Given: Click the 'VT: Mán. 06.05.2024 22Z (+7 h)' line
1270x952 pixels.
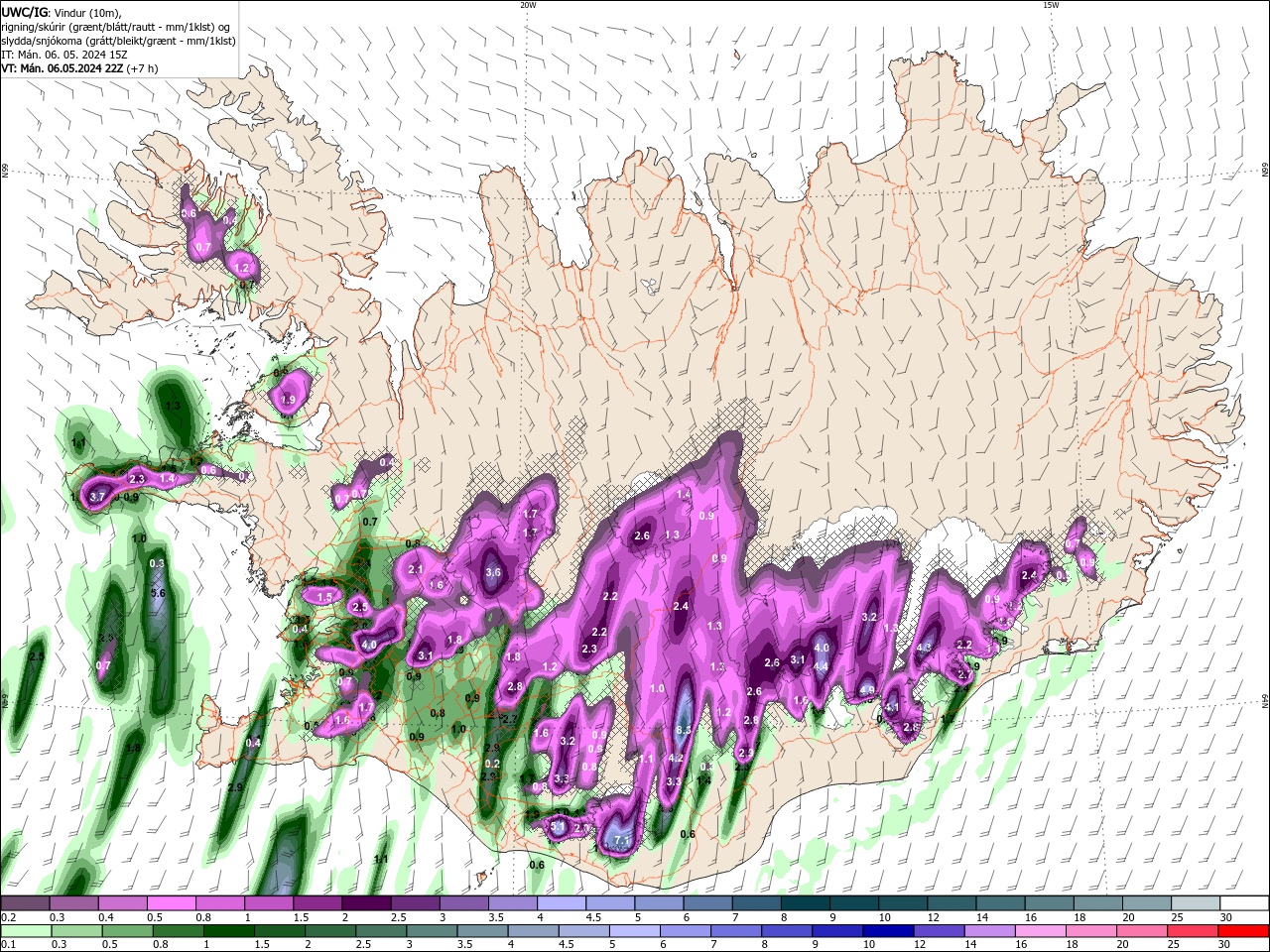Looking at the screenshot, I should [79, 68].
